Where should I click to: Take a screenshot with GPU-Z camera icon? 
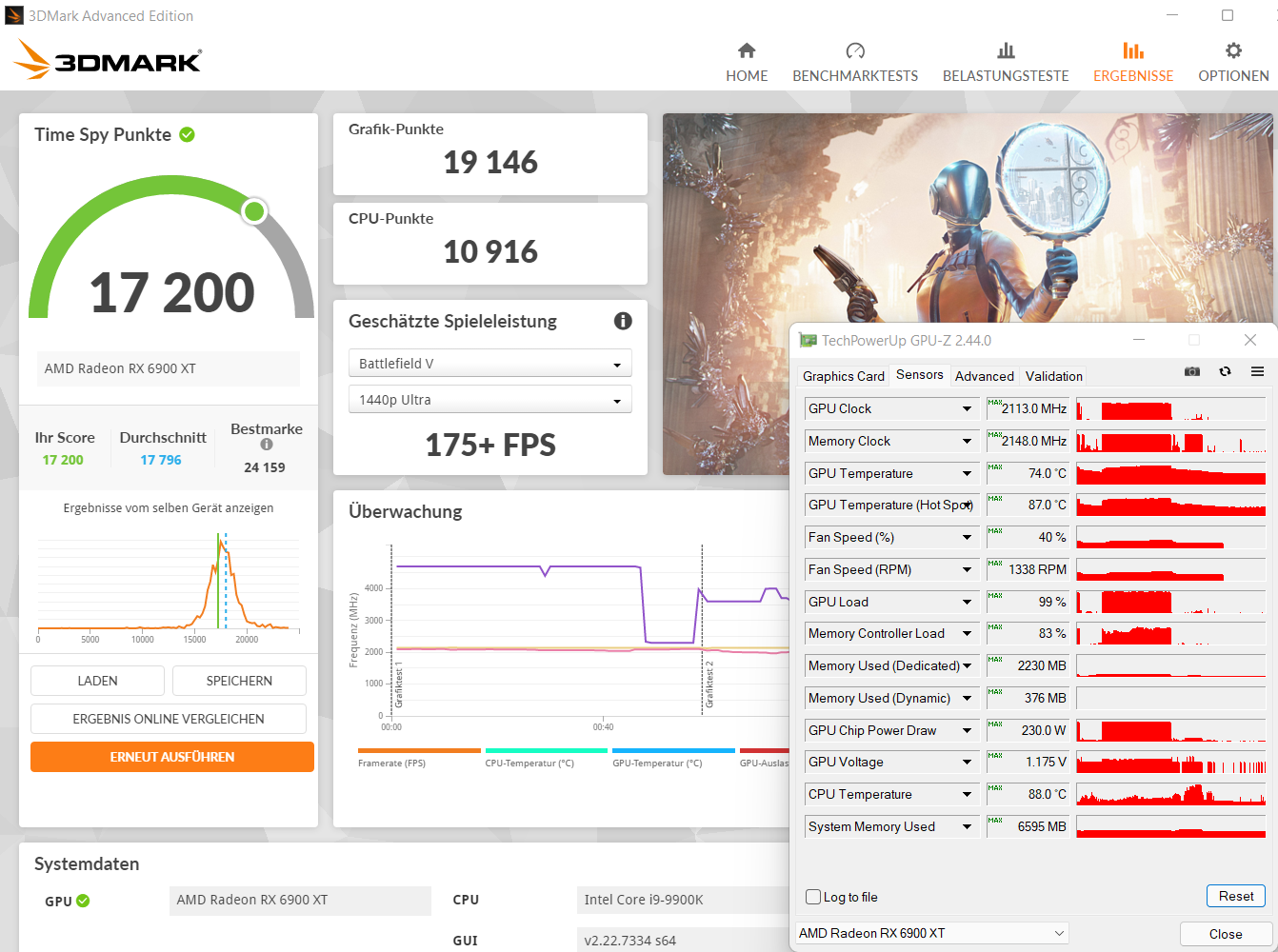pos(1192,371)
